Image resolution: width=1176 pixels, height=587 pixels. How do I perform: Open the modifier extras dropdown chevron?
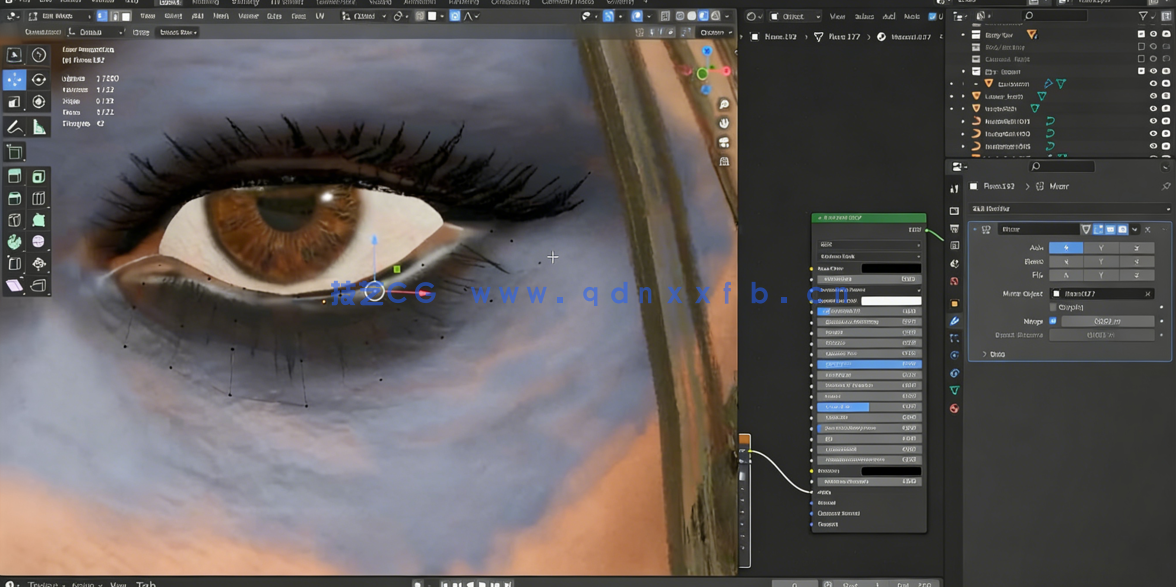(x=1134, y=229)
